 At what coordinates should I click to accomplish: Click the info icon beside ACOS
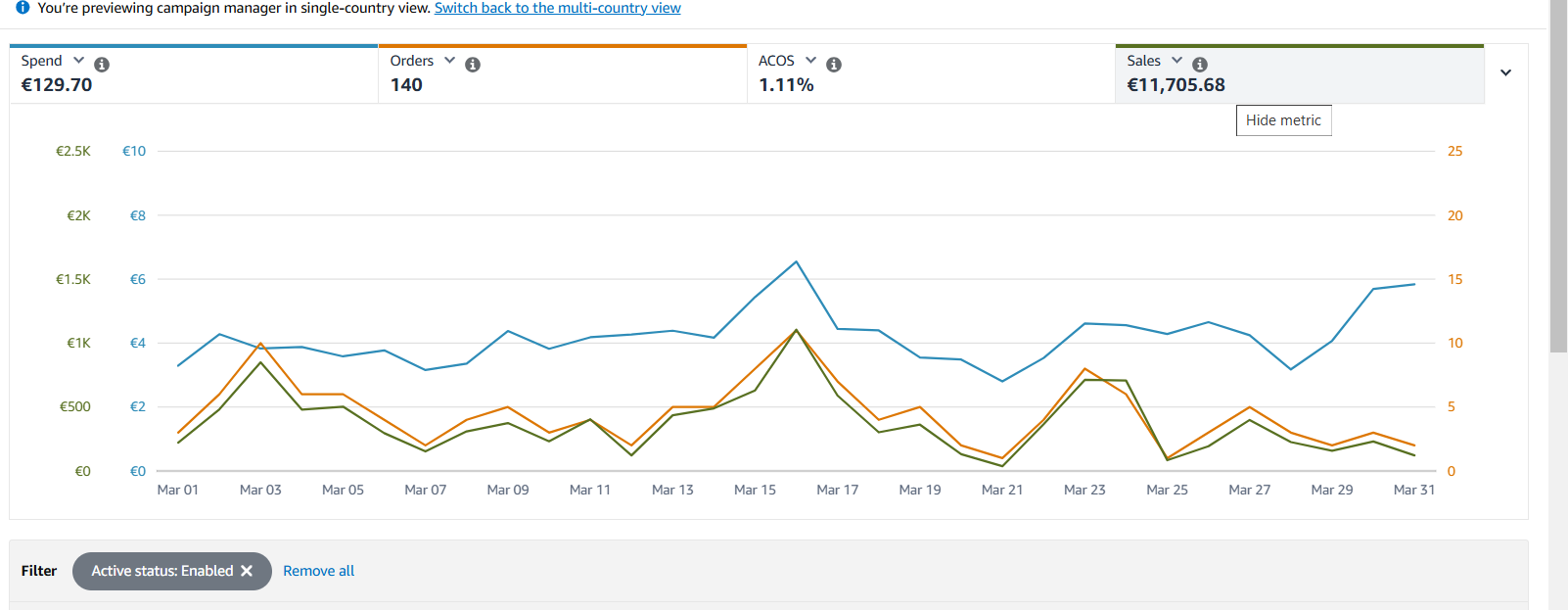tap(834, 65)
